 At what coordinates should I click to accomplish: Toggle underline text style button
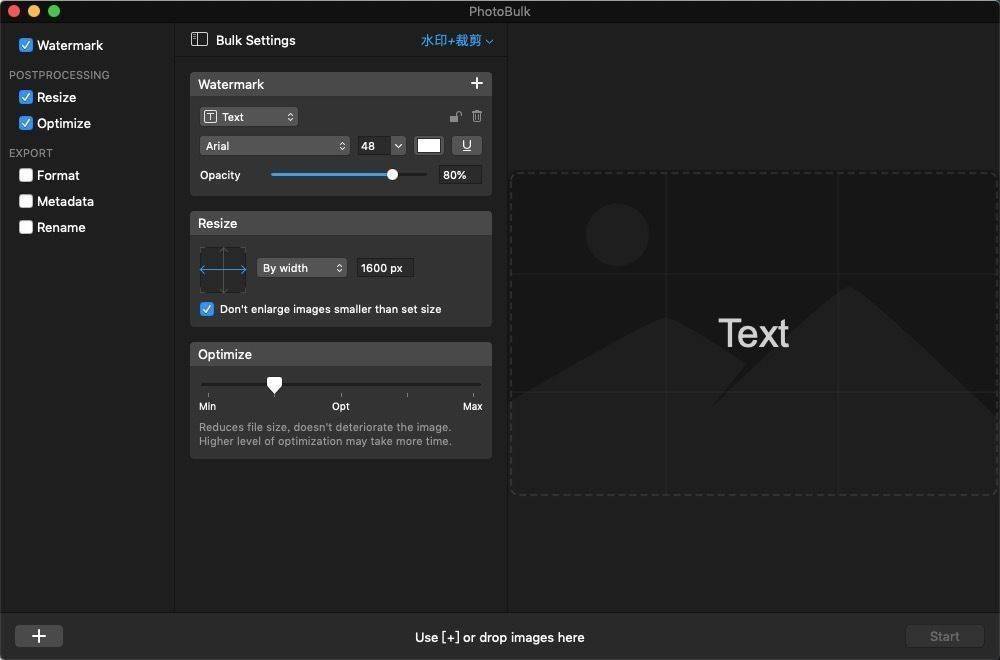(x=466, y=146)
